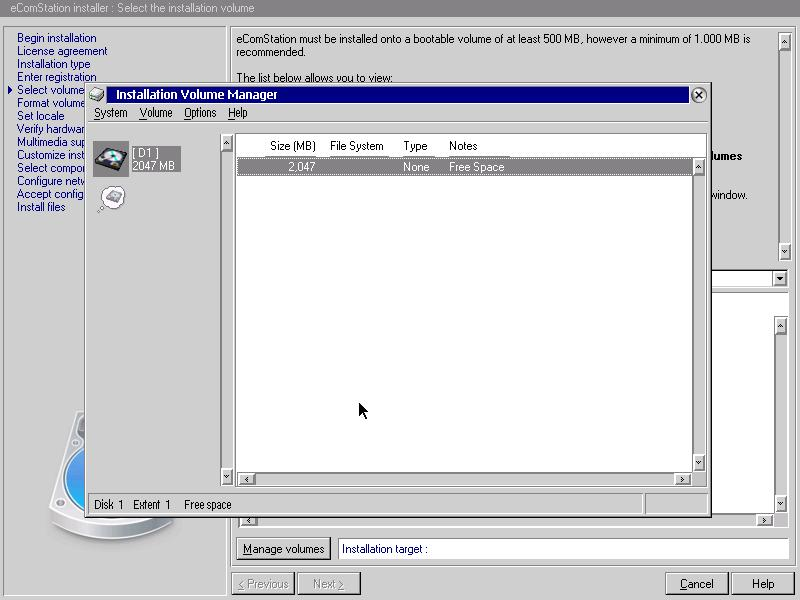The image size is (800, 600).
Task: Click Format volume step in sidebar
Action: (x=51, y=103)
